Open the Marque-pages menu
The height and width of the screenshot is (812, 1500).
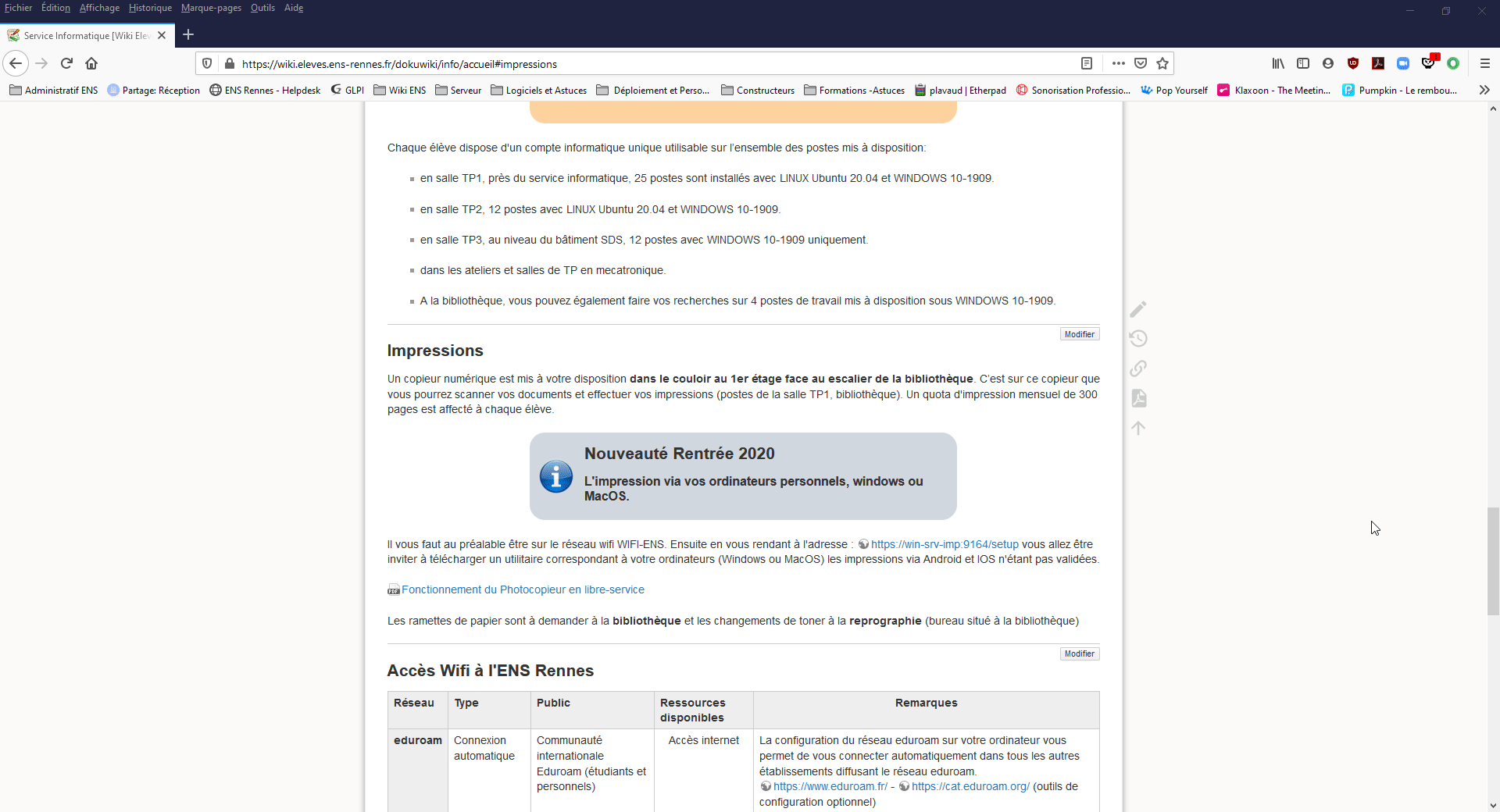pos(210,8)
